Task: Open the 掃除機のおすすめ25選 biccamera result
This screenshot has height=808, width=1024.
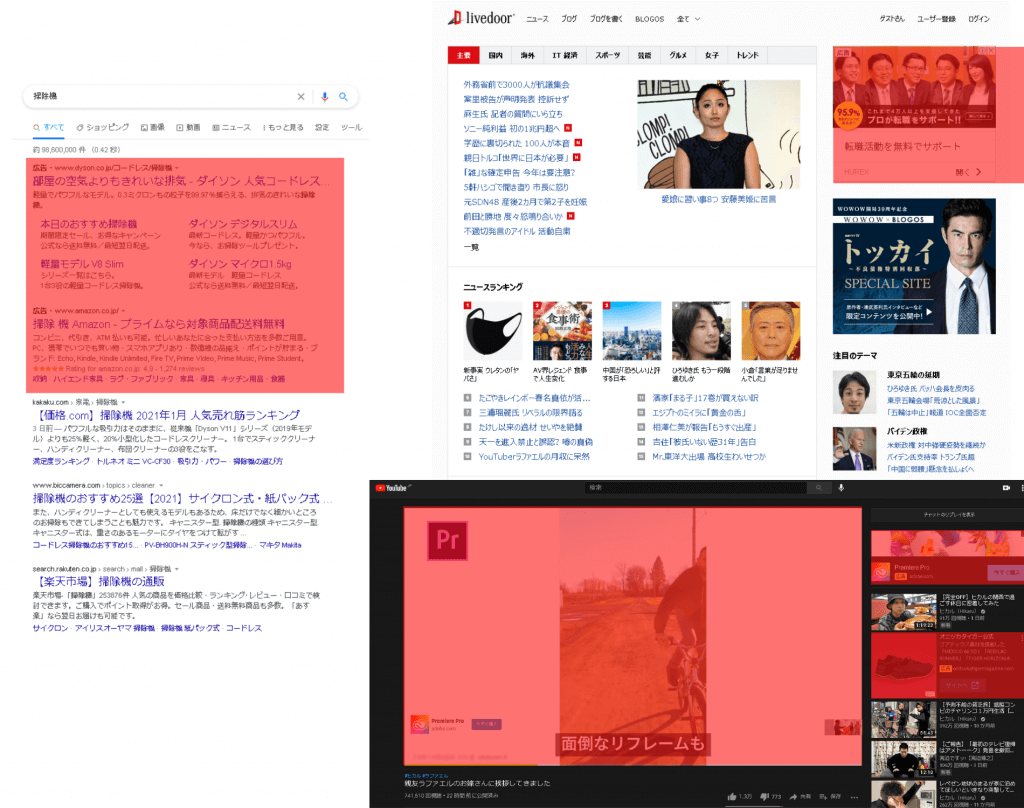Action: 182,498
